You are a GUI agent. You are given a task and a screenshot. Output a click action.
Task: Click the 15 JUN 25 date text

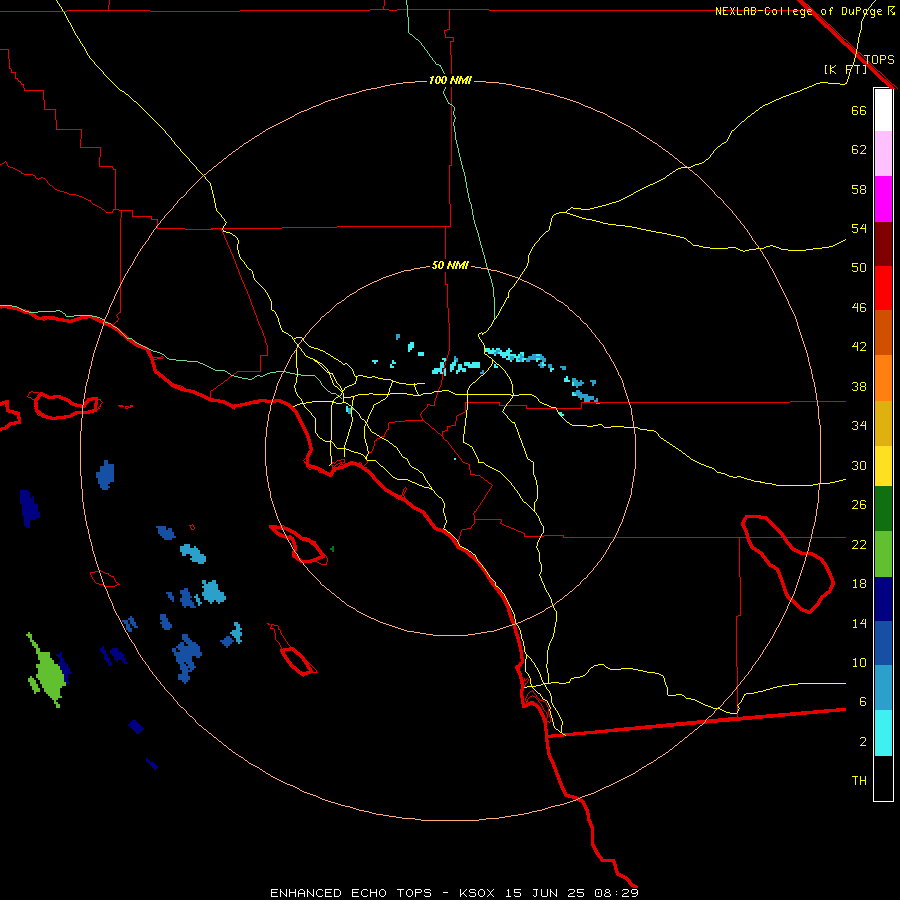(545, 893)
